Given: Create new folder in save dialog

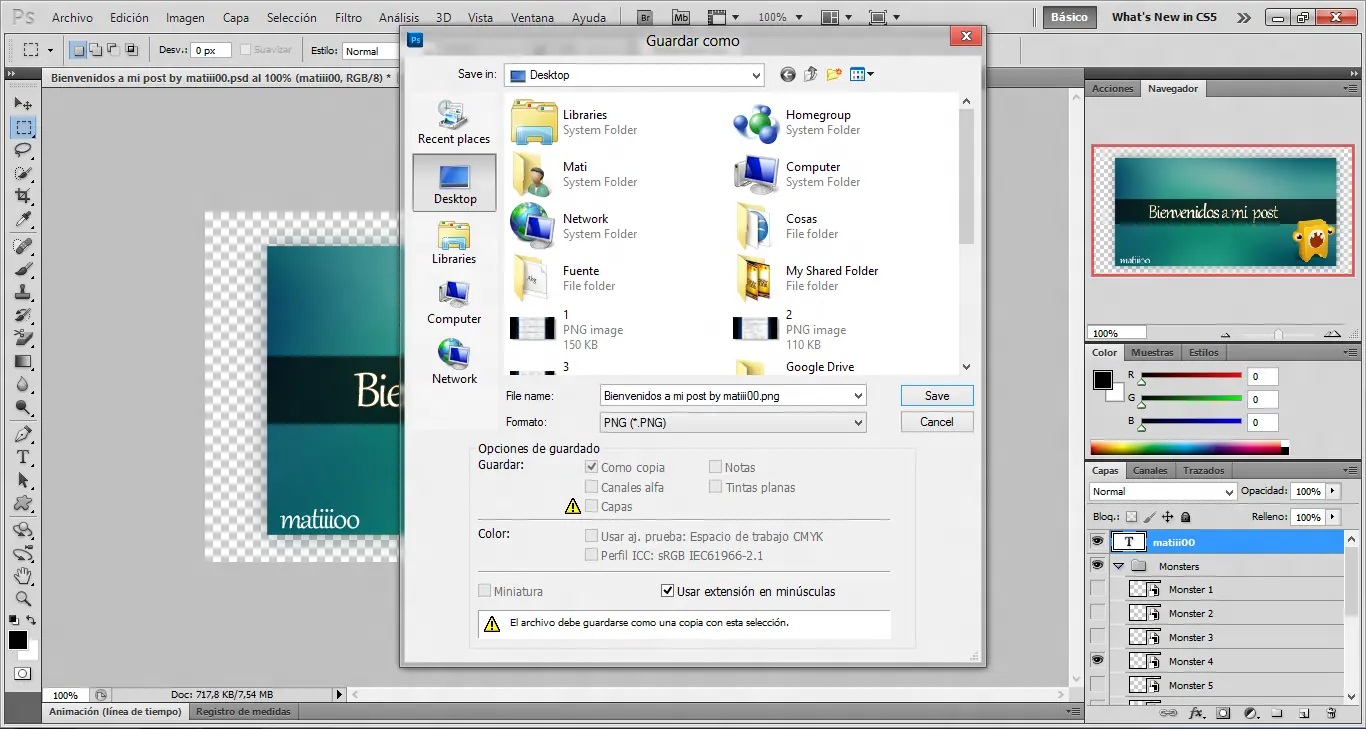Looking at the screenshot, I should (x=833, y=74).
